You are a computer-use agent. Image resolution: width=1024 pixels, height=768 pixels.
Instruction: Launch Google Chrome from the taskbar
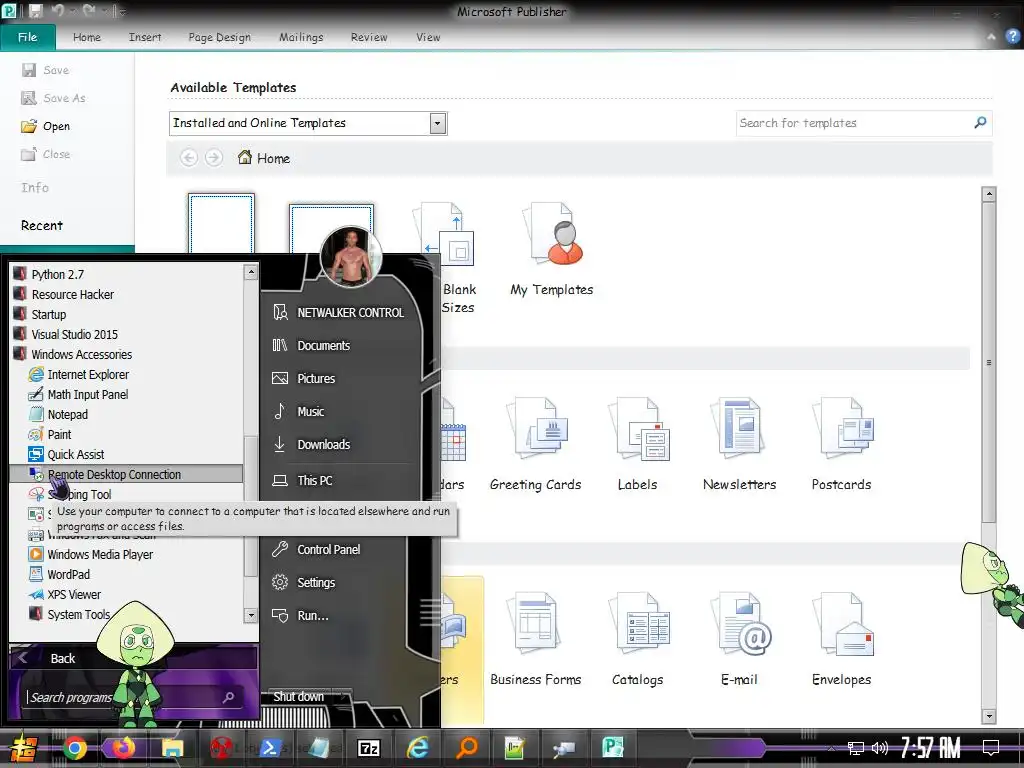point(75,748)
